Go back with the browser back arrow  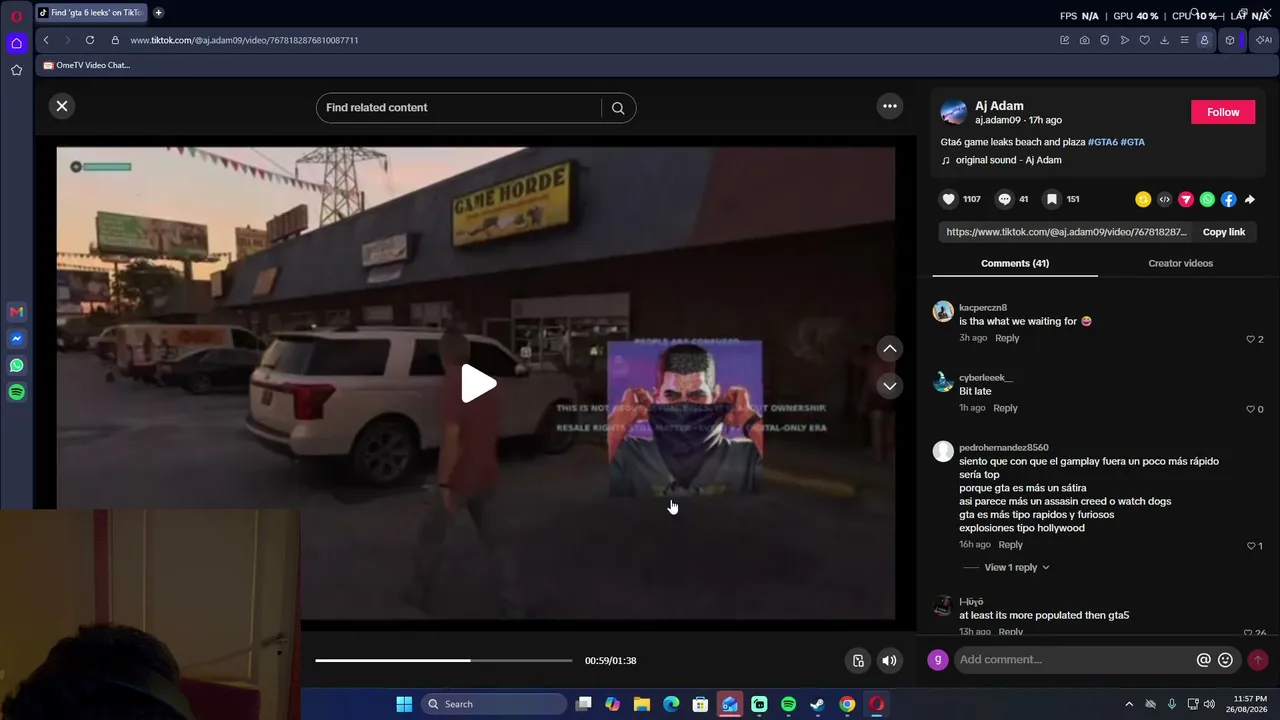[x=46, y=40]
